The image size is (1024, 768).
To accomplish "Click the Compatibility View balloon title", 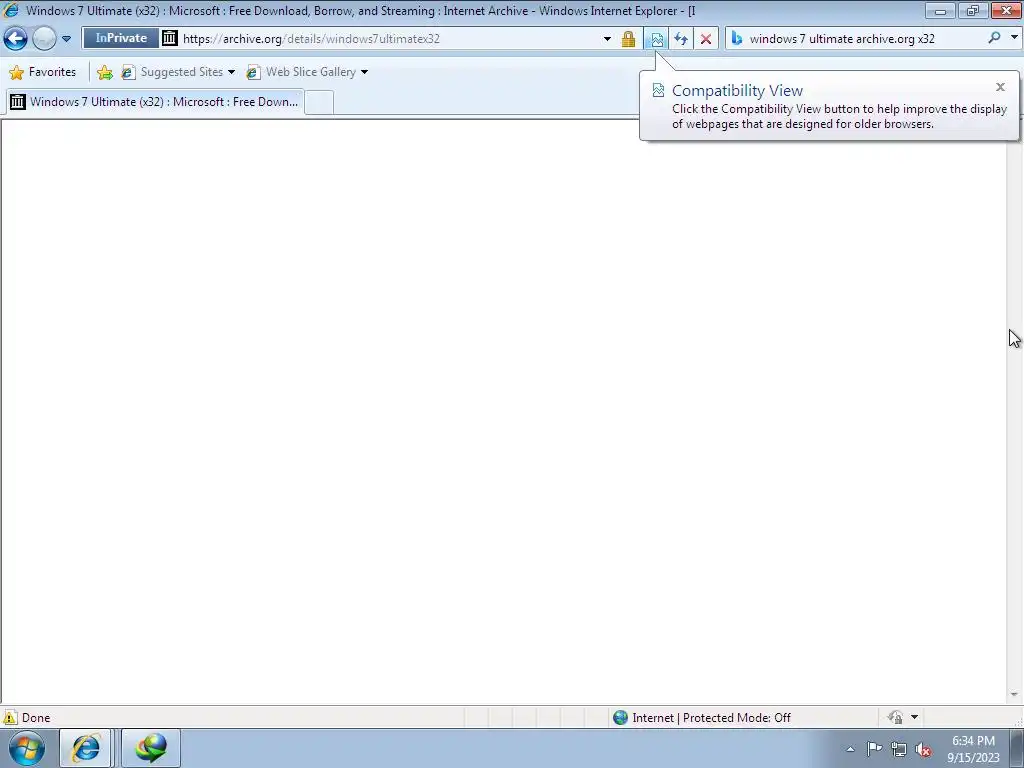I will pyautogui.click(x=737, y=91).
